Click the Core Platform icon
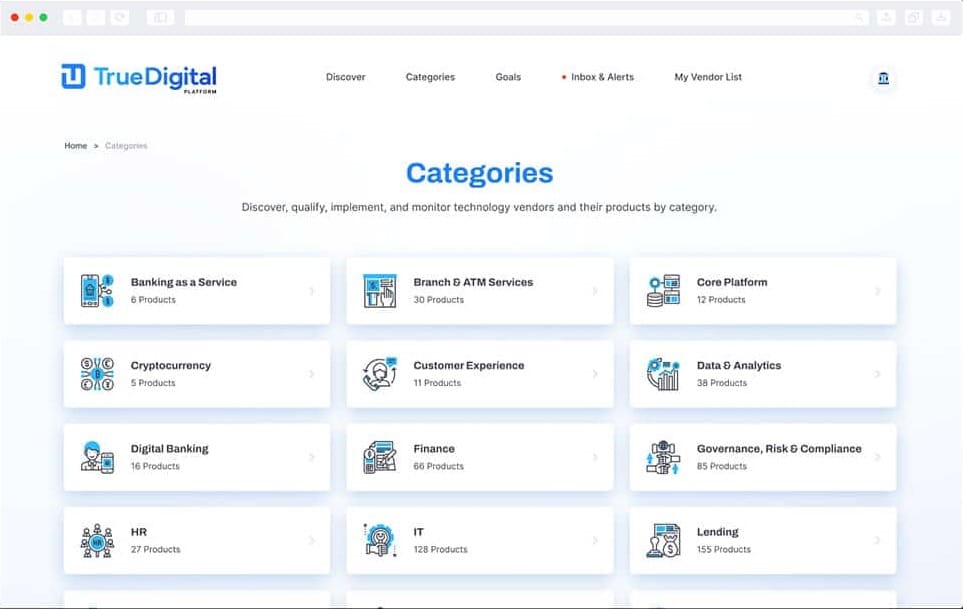The width and height of the screenshot is (963, 609). pyautogui.click(x=663, y=290)
